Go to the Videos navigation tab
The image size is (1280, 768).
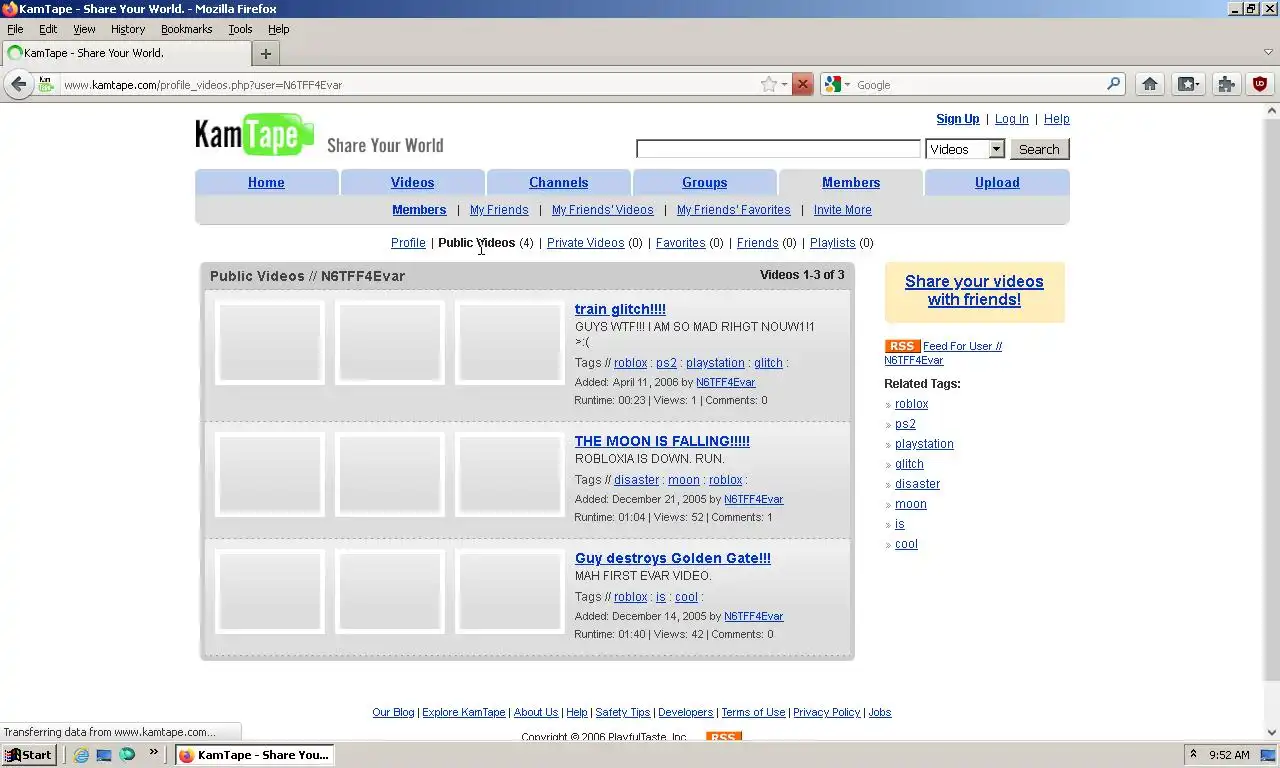pyautogui.click(x=412, y=182)
